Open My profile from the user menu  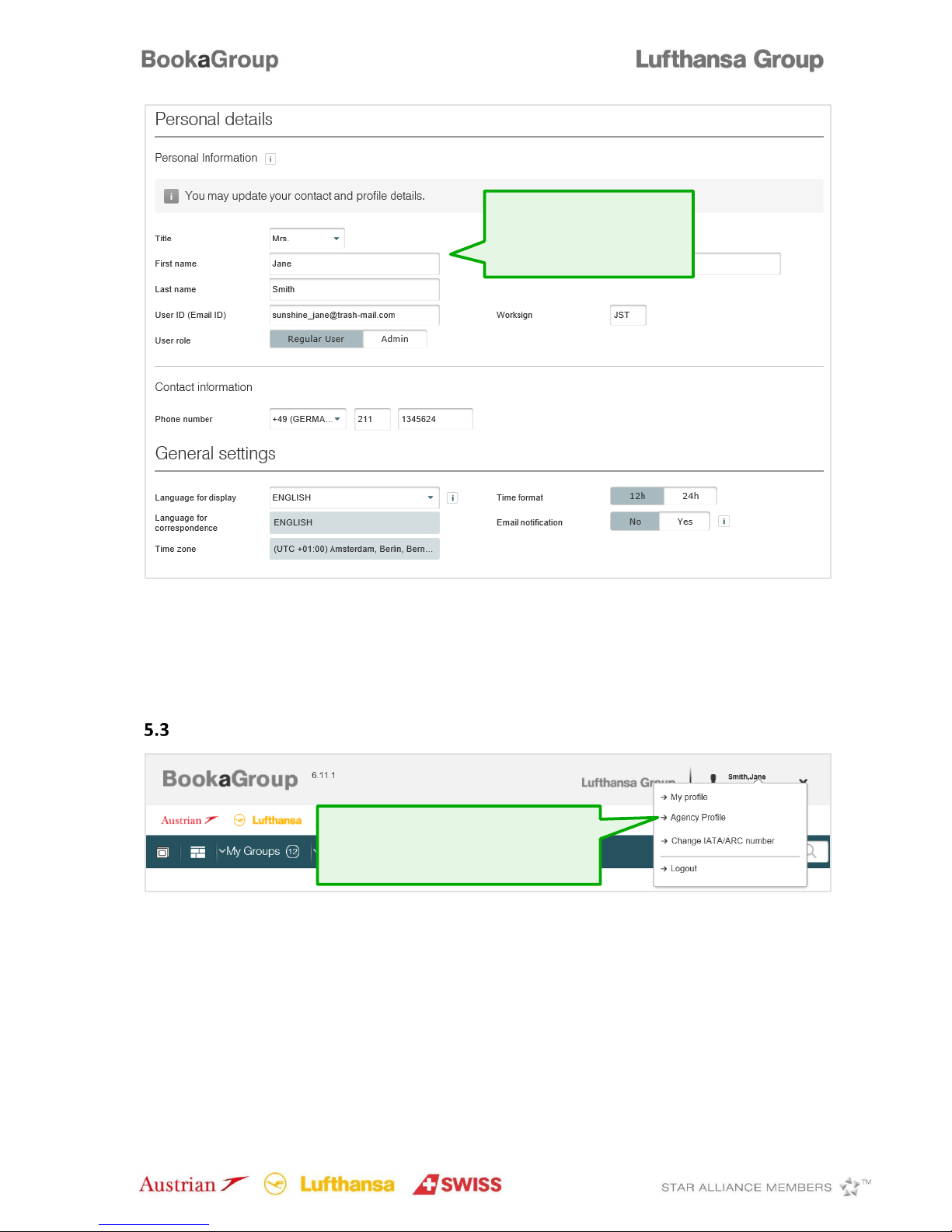point(689,797)
